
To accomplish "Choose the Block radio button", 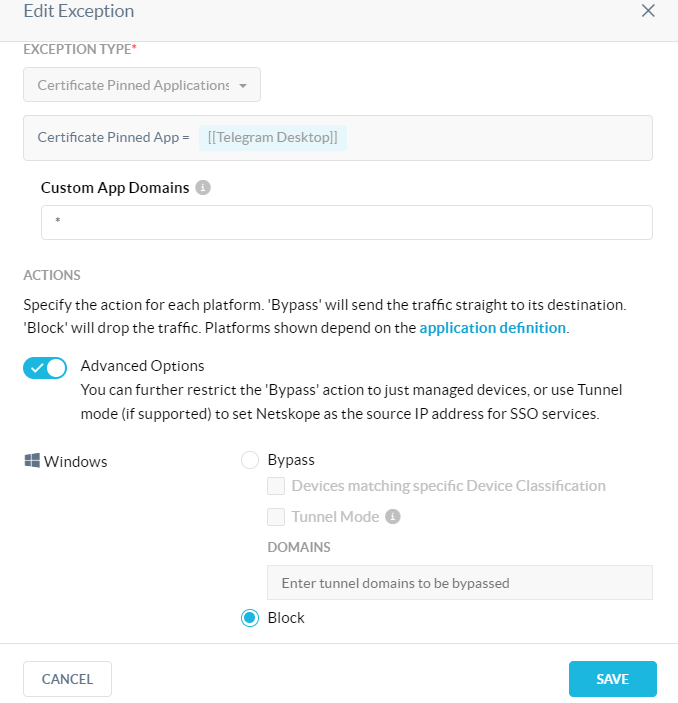I will pyautogui.click(x=250, y=618).
